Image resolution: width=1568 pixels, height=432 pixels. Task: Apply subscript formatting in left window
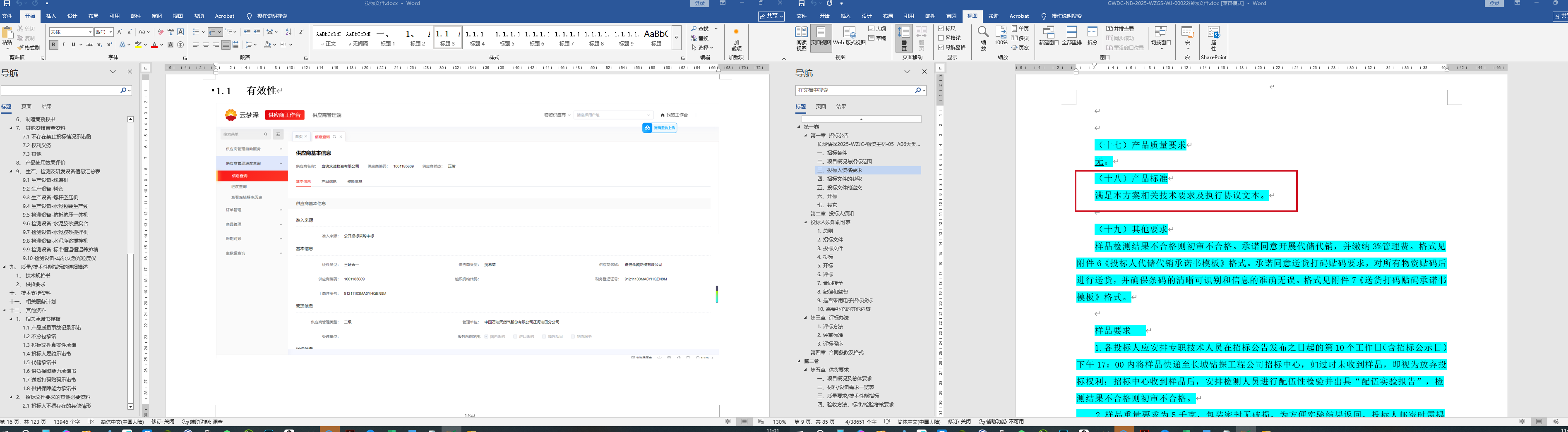[x=100, y=44]
